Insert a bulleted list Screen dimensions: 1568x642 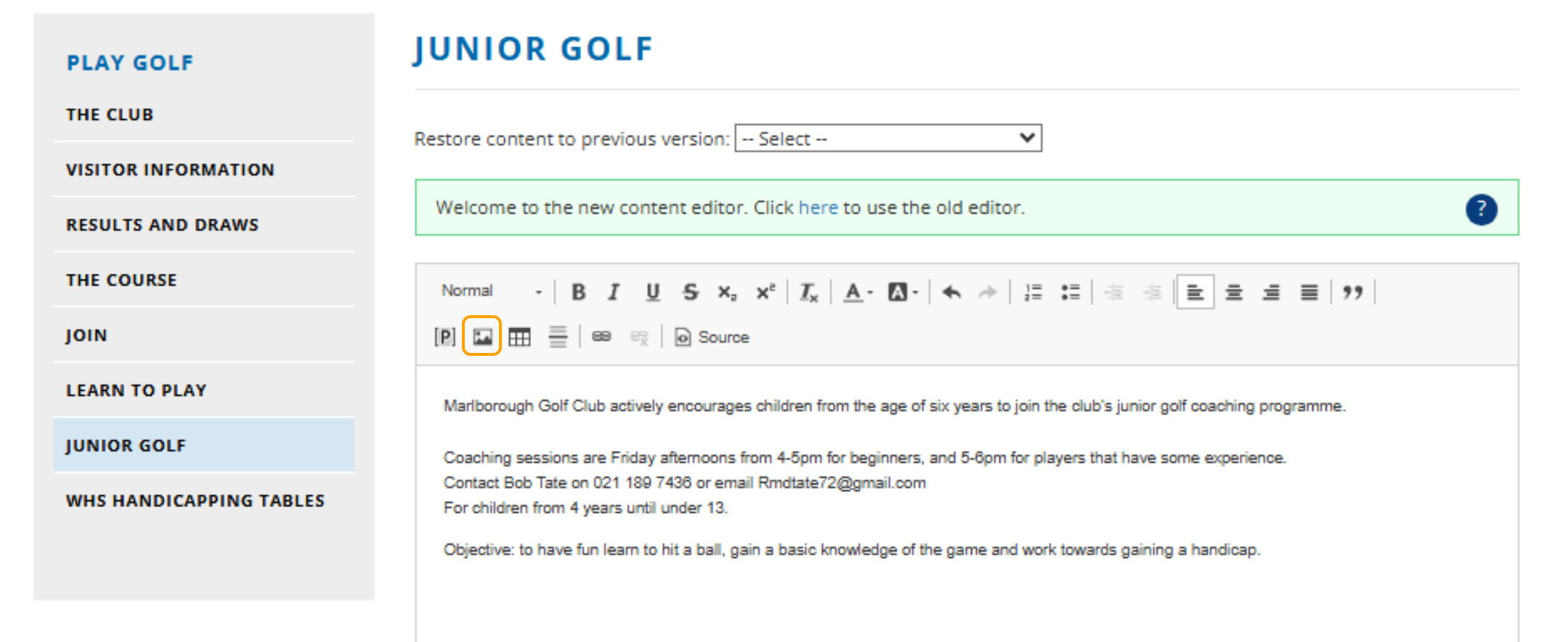click(x=1071, y=292)
